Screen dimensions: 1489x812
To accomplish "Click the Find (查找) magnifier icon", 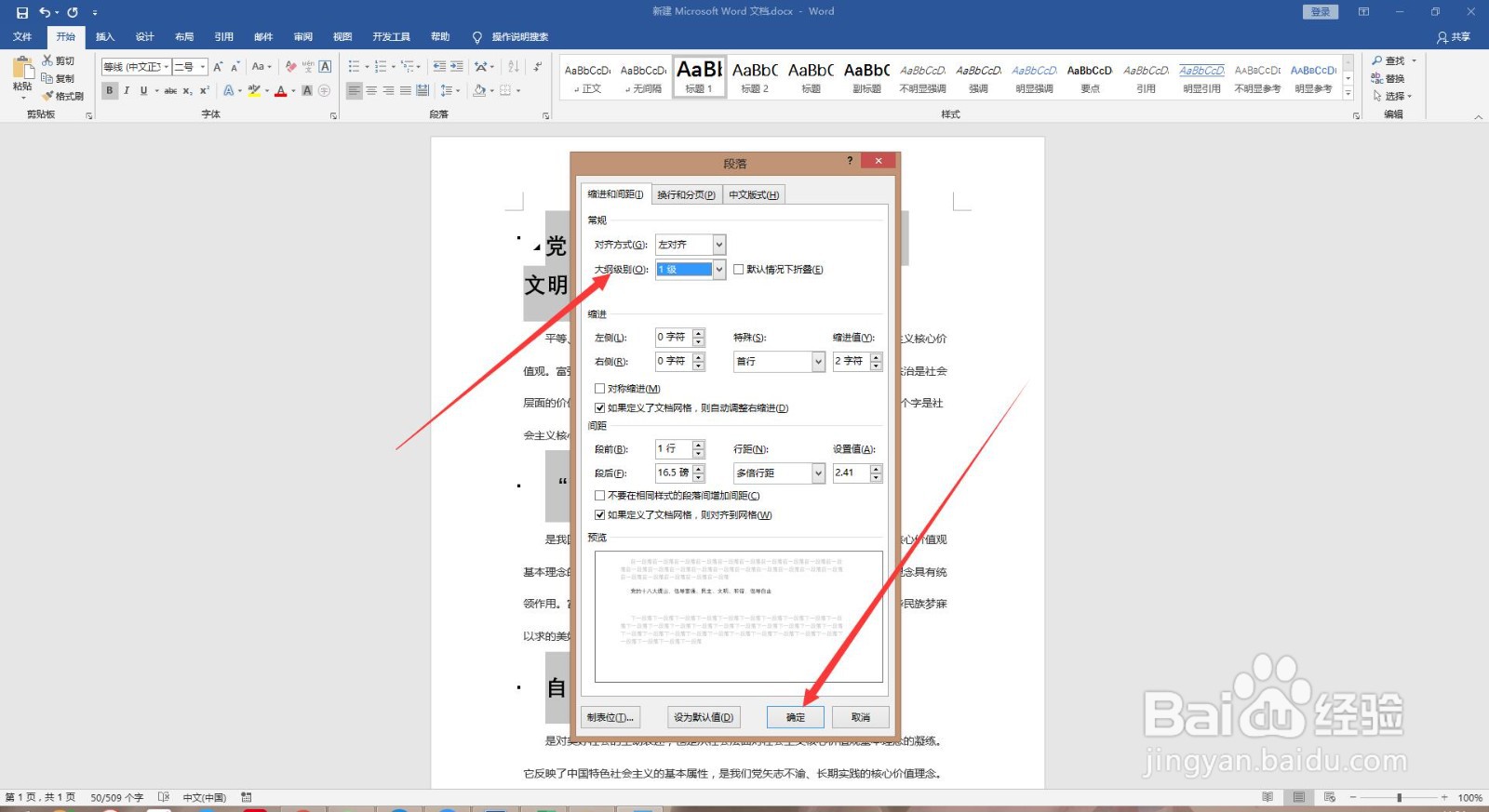I will 1377,60.
